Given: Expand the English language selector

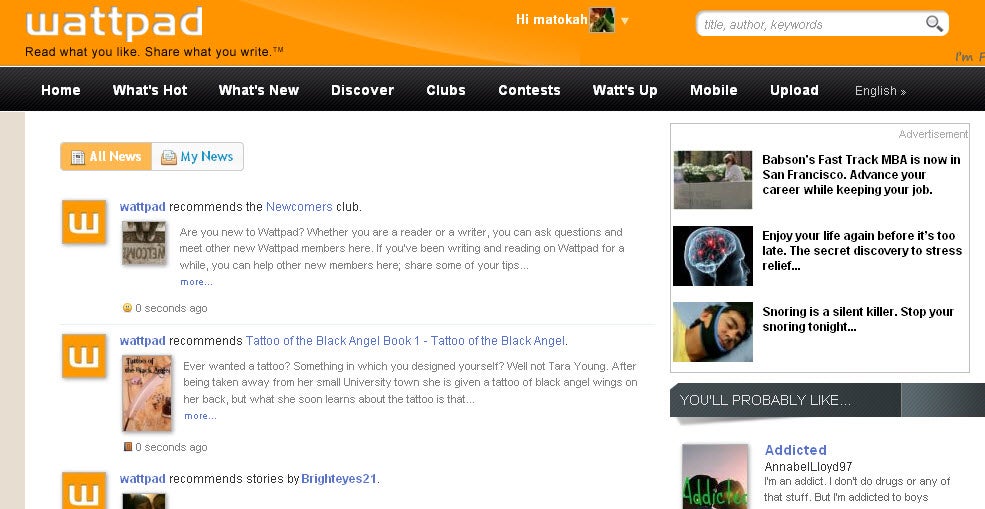Looking at the screenshot, I should click(x=880, y=90).
